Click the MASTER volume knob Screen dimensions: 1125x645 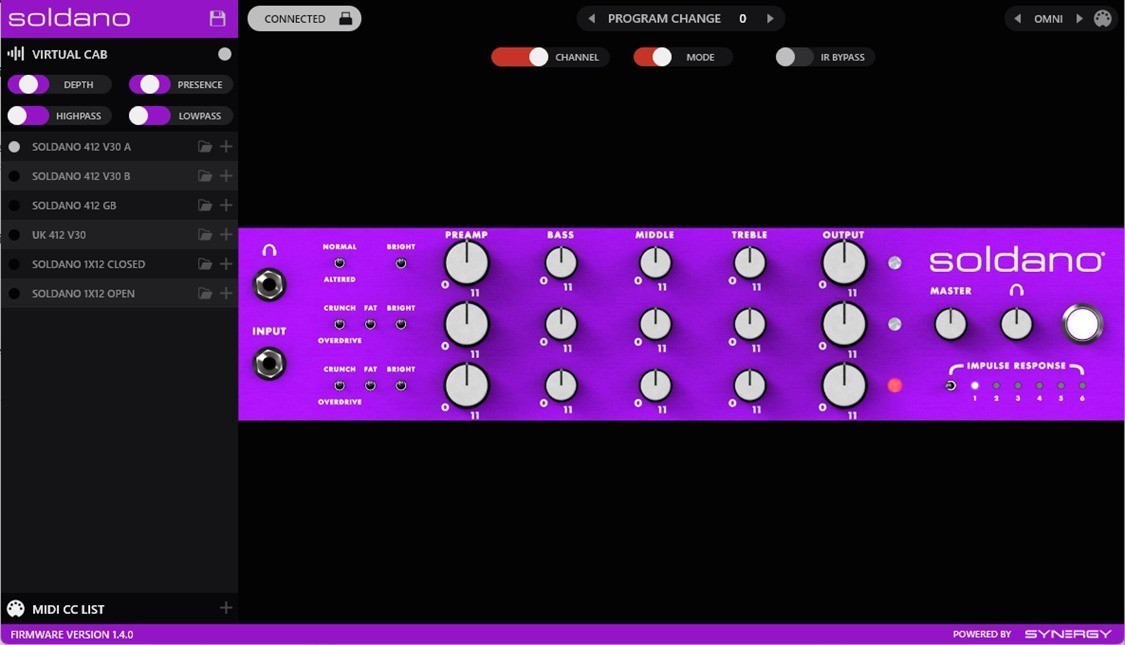pos(950,324)
